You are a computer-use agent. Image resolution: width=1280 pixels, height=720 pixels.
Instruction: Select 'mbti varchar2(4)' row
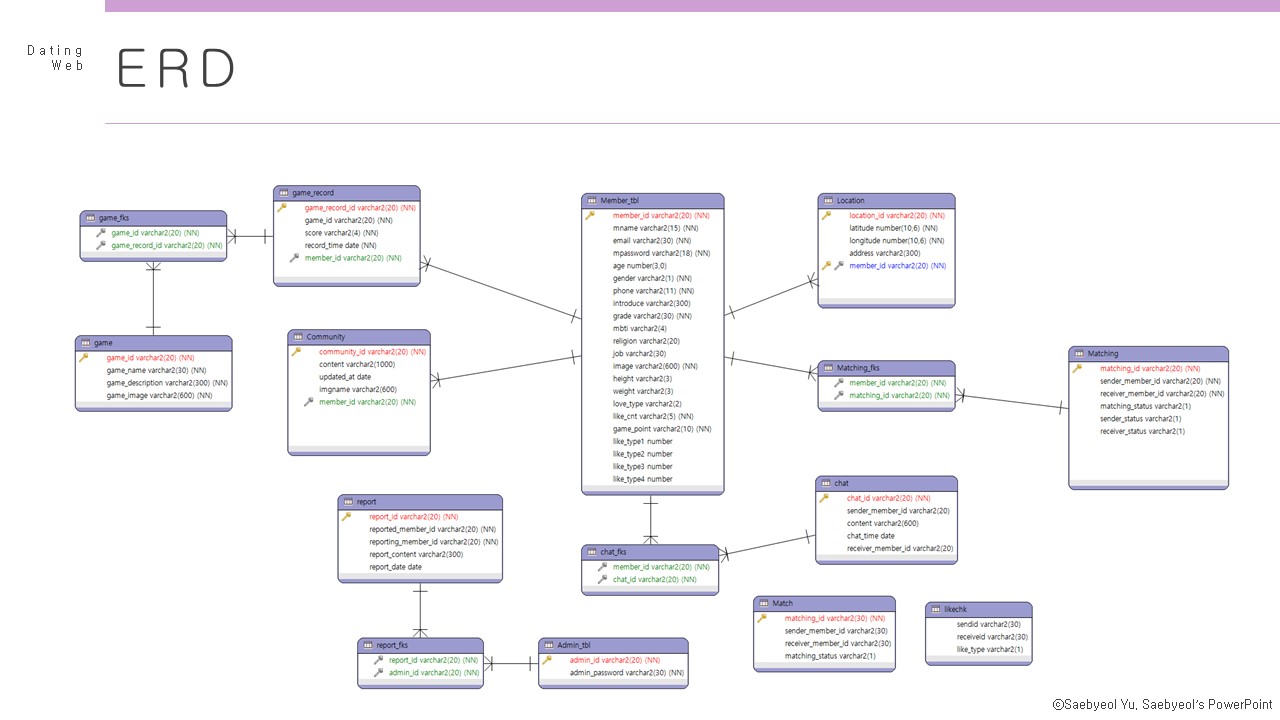[640, 328]
